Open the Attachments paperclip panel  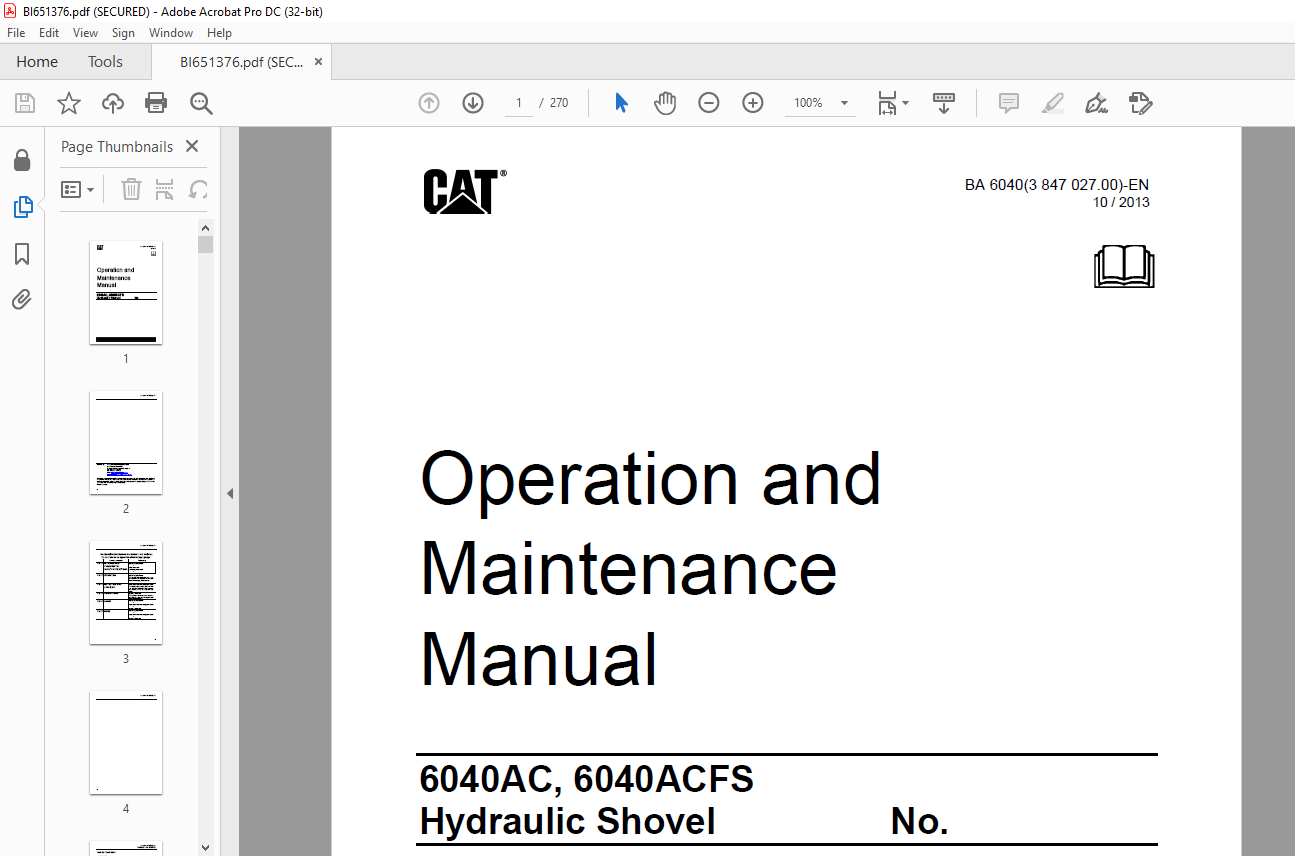[x=22, y=300]
